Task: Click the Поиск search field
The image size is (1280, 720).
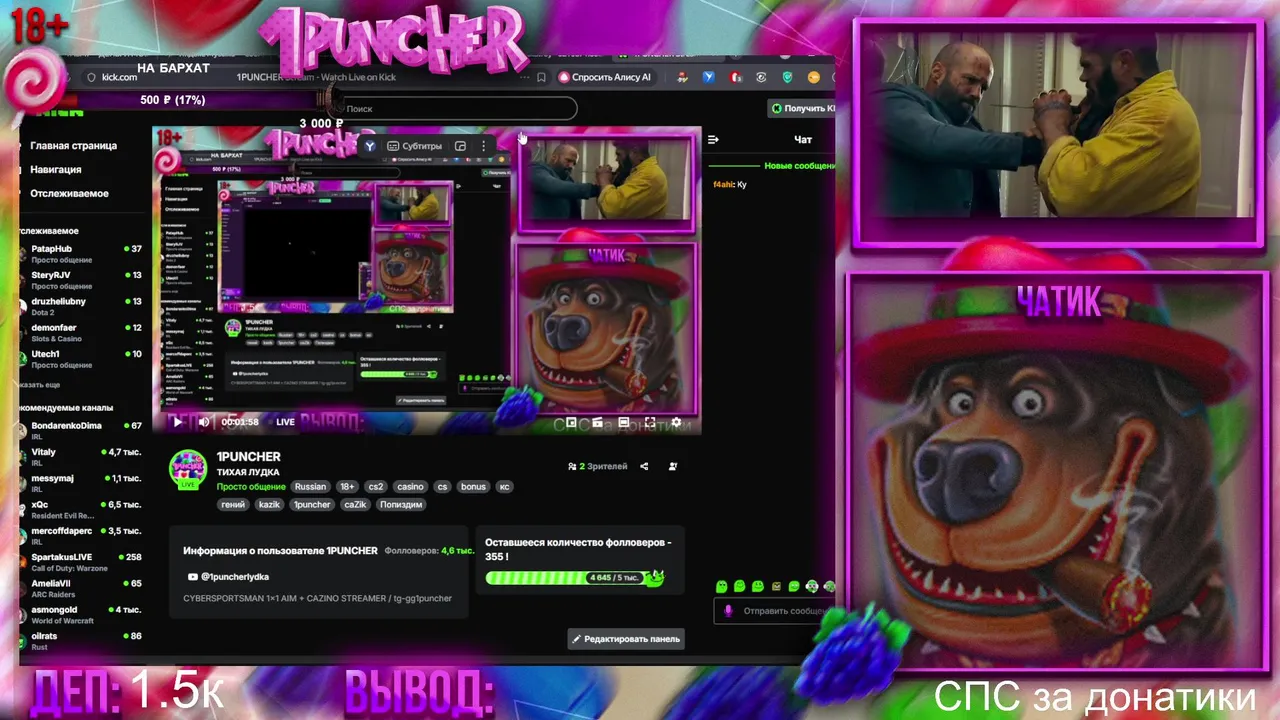Action: (x=456, y=108)
